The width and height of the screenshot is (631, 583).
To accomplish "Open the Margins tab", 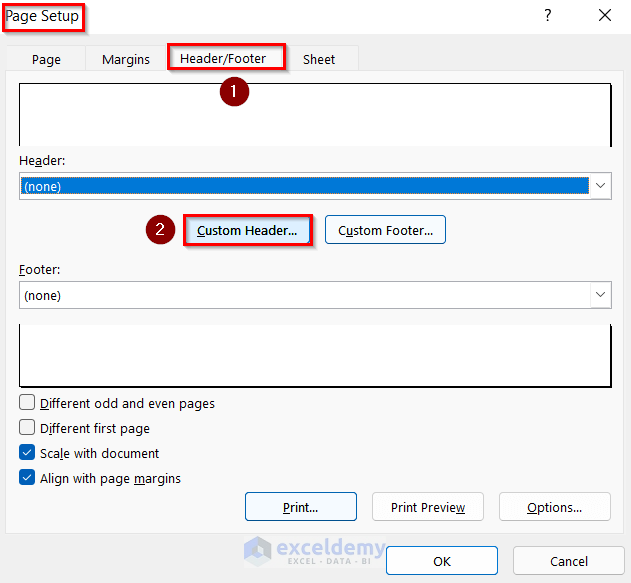I will pyautogui.click(x=126, y=59).
